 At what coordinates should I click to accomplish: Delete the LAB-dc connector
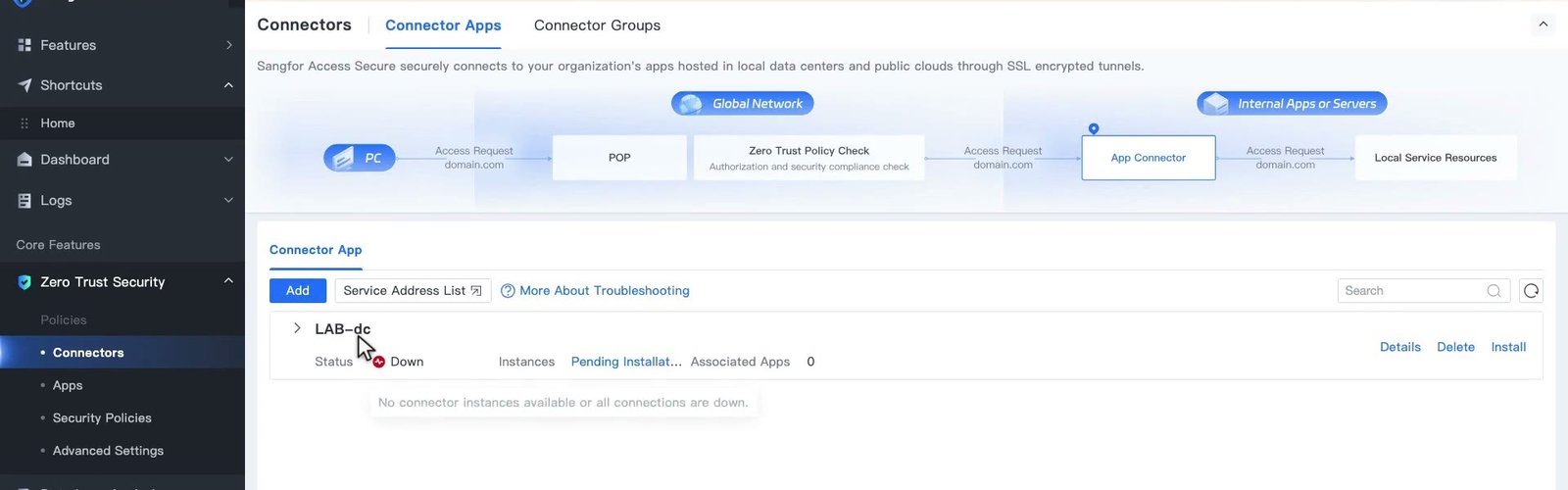pos(1455,347)
